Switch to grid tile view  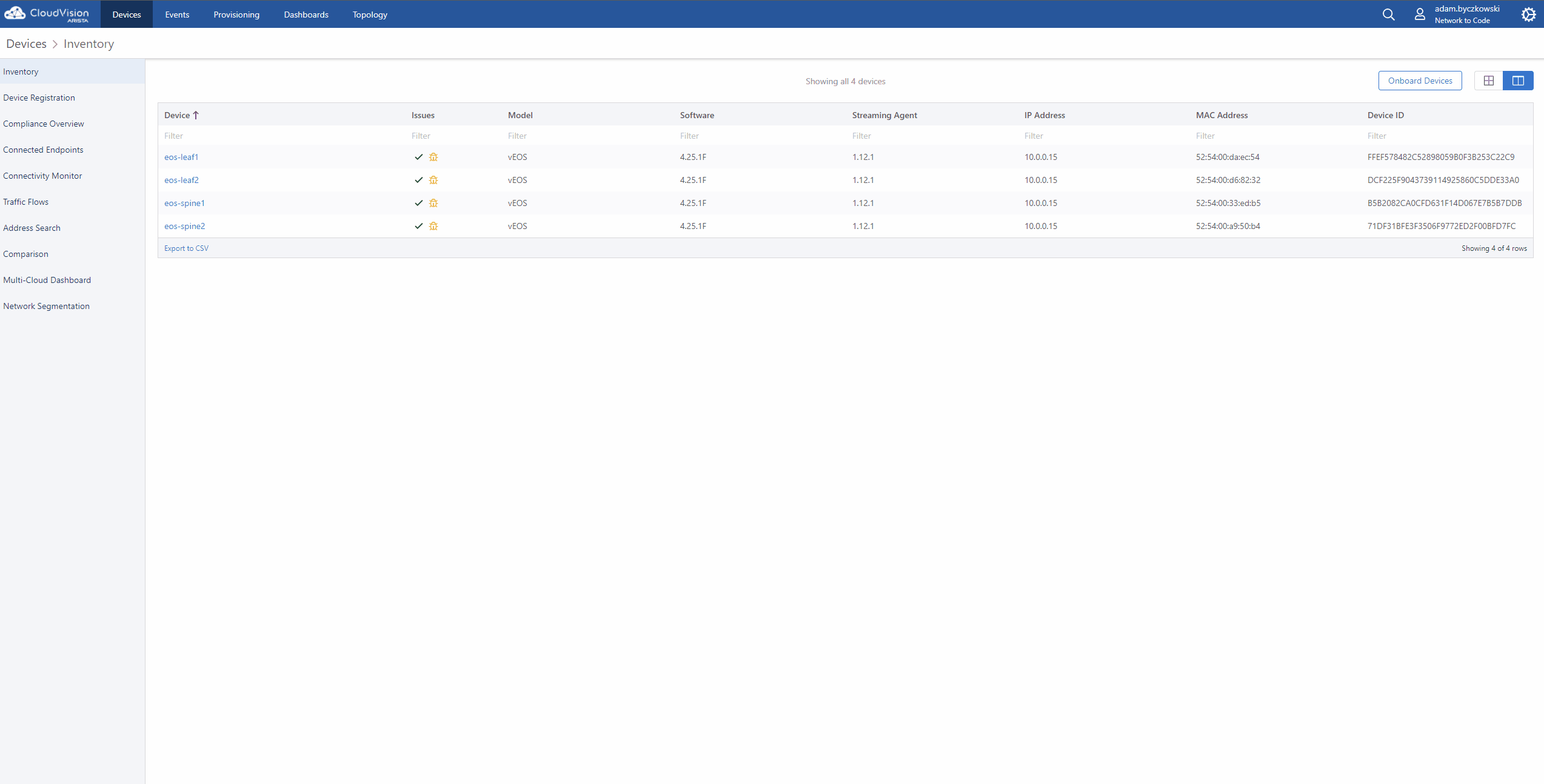pos(1488,81)
